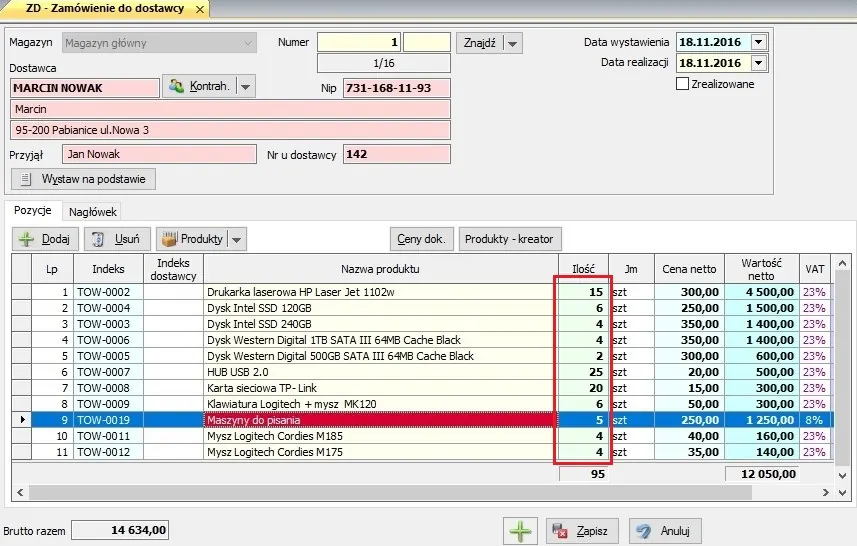Click the Maszyny do pisania cell
The image size is (857, 546).
[380, 420]
